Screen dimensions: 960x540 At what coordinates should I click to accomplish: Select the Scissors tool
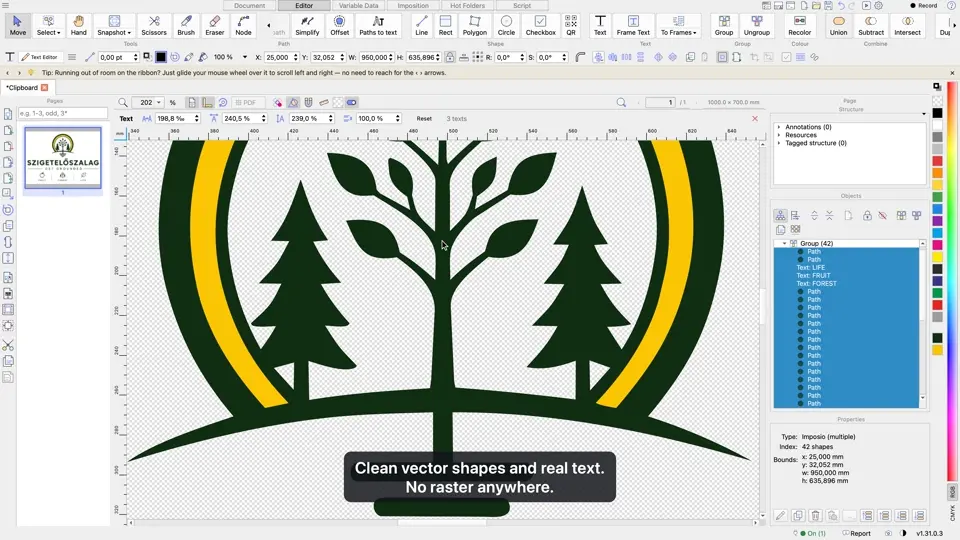(154, 25)
